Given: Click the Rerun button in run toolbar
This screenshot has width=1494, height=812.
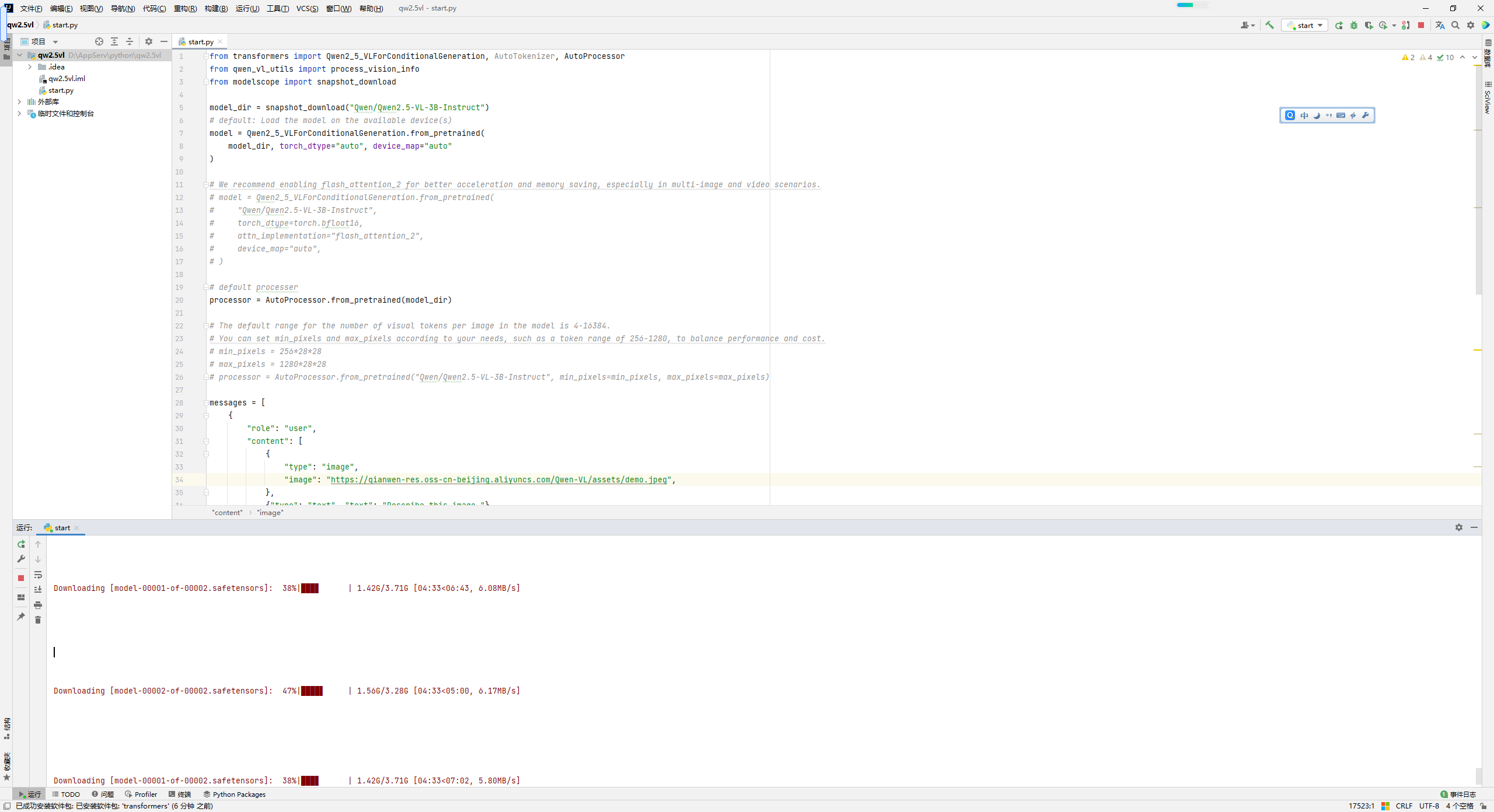Looking at the screenshot, I should pos(20,544).
